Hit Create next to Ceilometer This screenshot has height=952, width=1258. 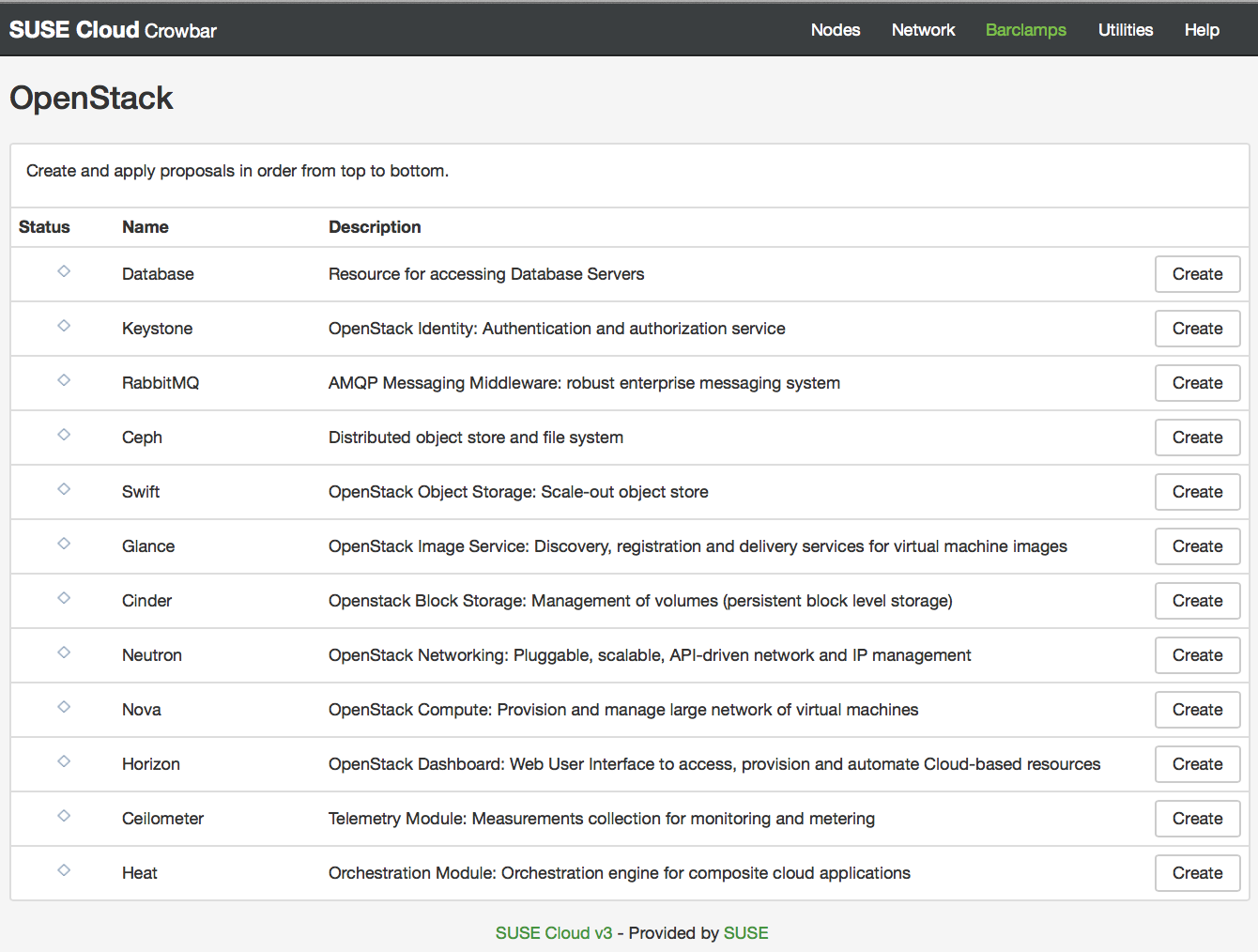pyautogui.click(x=1197, y=819)
